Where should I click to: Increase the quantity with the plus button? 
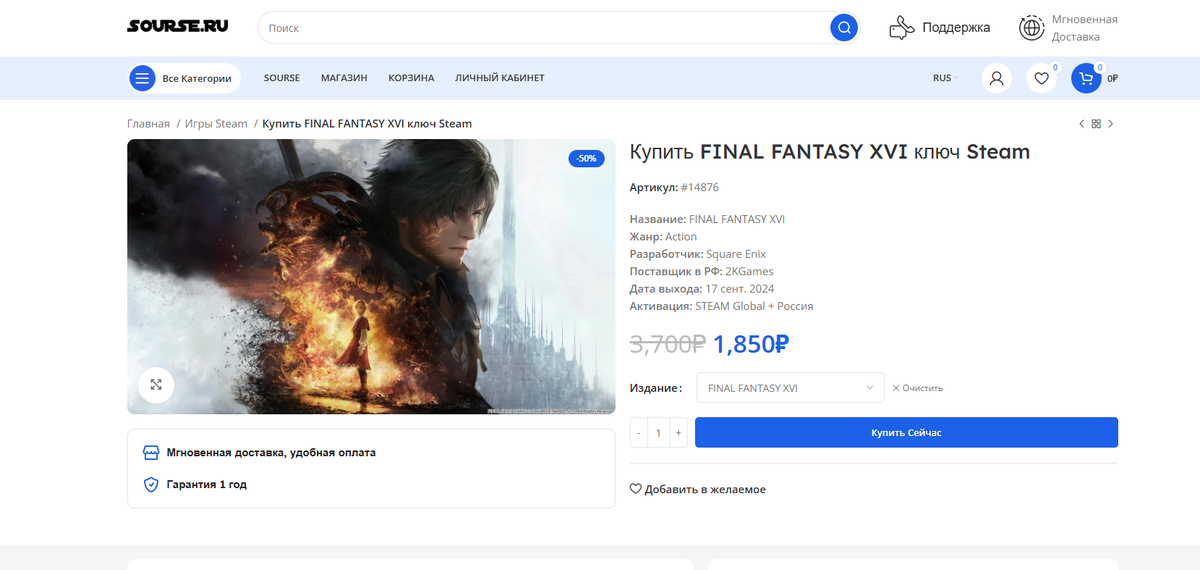pyautogui.click(x=679, y=433)
